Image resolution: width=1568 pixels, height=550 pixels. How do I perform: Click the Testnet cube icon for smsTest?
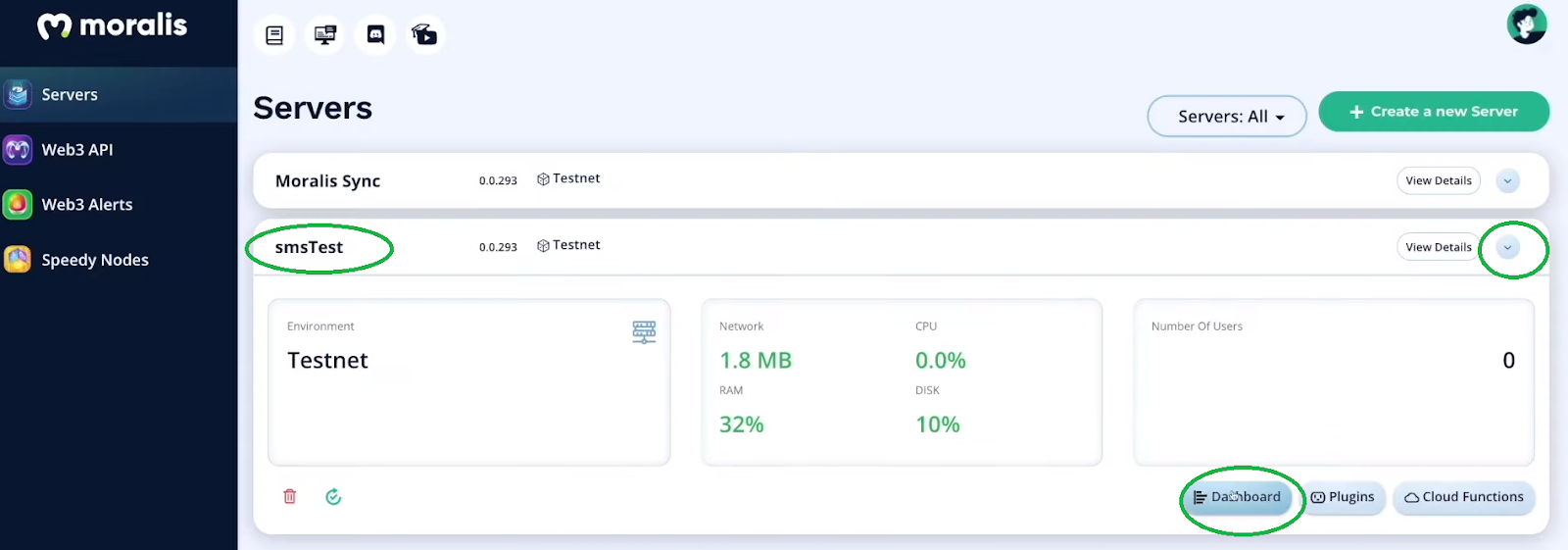click(x=543, y=246)
